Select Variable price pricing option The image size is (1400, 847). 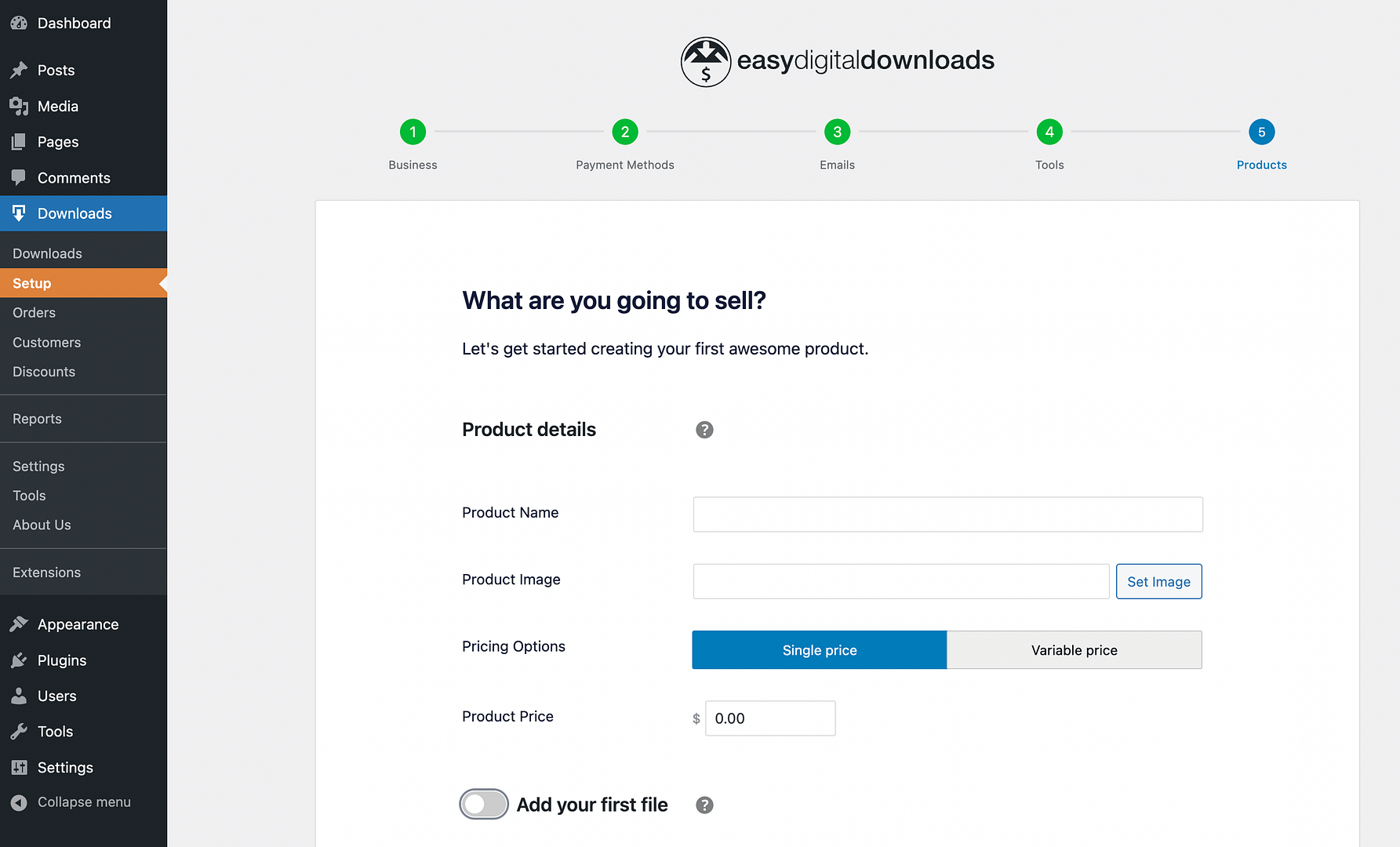click(x=1075, y=650)
